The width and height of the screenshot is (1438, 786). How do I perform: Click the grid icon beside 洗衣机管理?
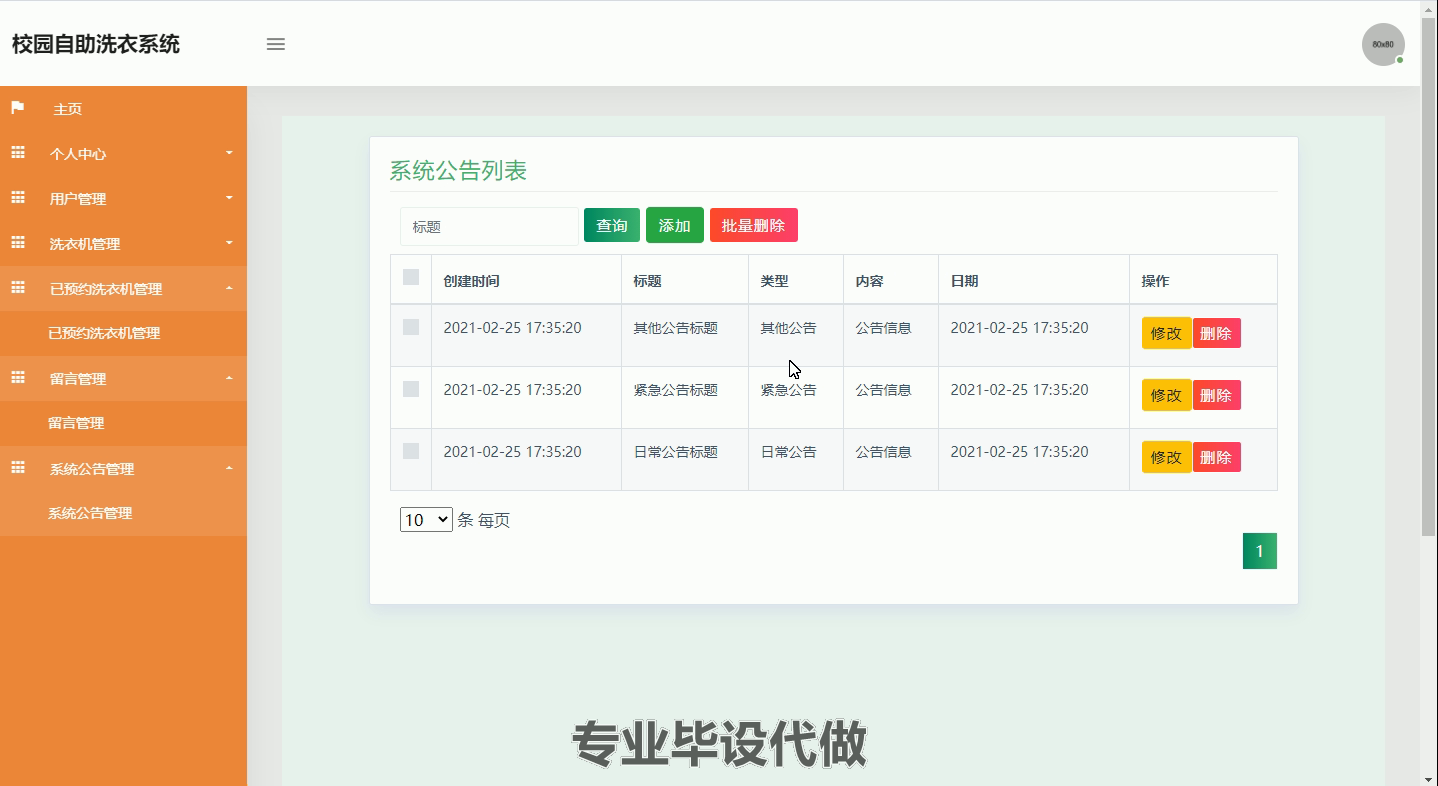click(17, 243)
